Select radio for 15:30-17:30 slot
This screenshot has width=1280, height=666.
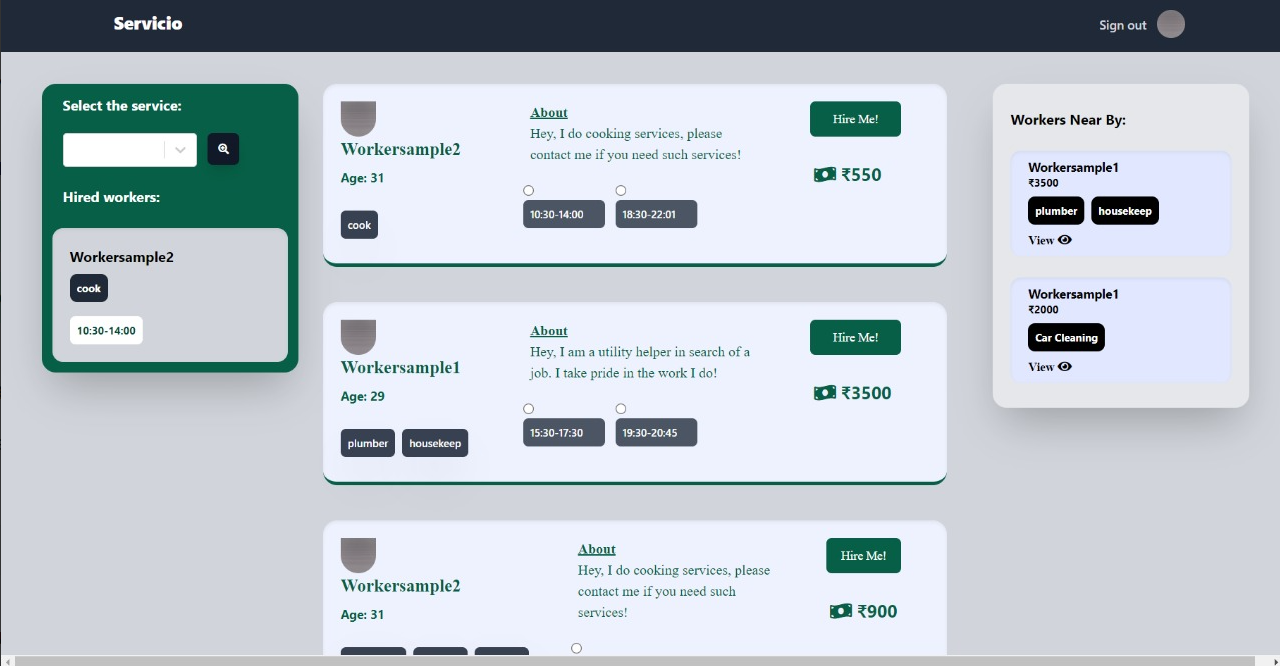coord(528,408)
